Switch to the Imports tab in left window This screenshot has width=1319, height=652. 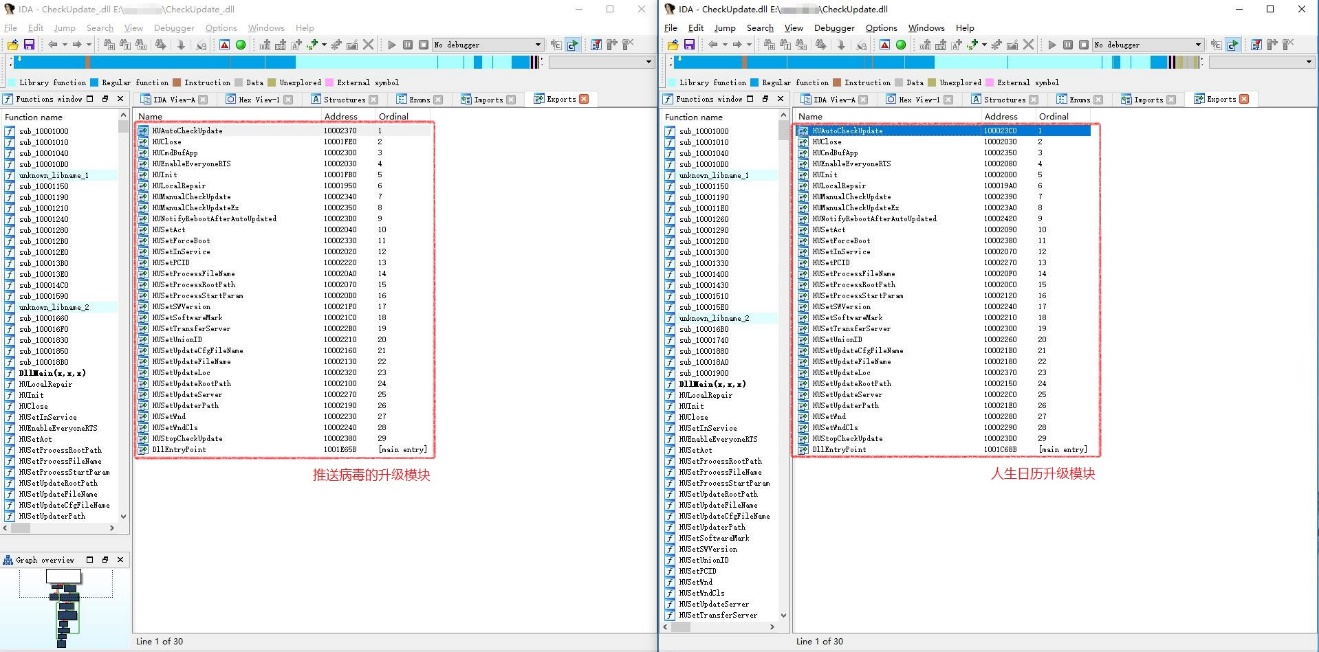tap(488, 99)
